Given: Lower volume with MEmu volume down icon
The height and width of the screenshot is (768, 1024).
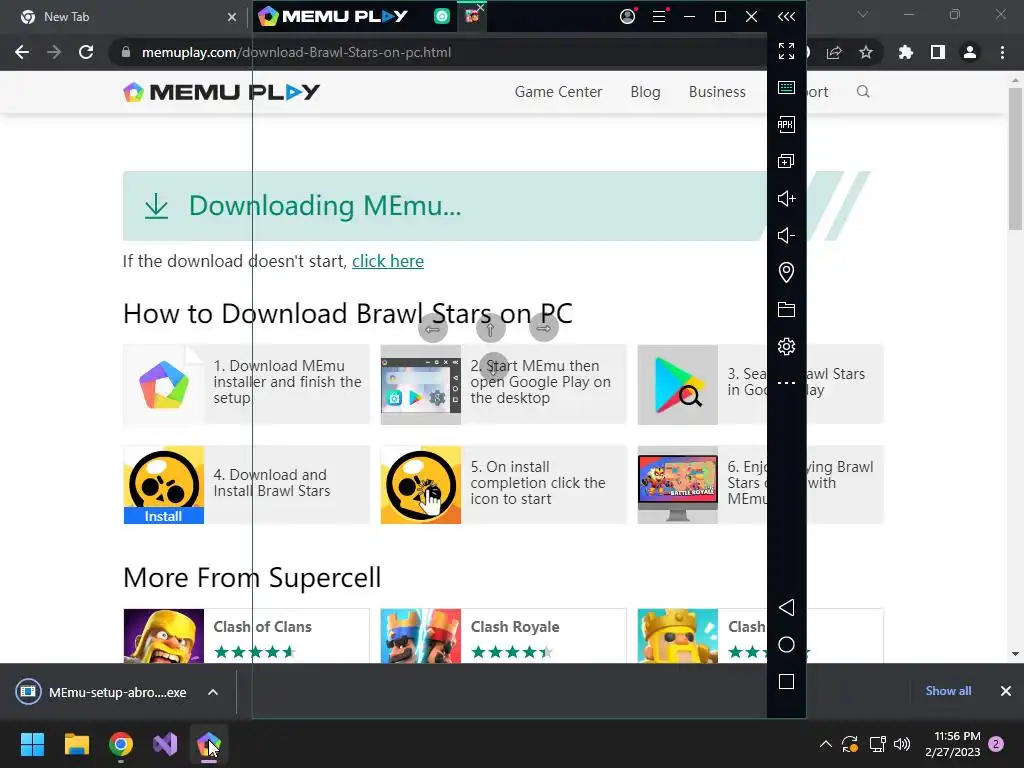Looking at the screenshot, I should point(786,235).
